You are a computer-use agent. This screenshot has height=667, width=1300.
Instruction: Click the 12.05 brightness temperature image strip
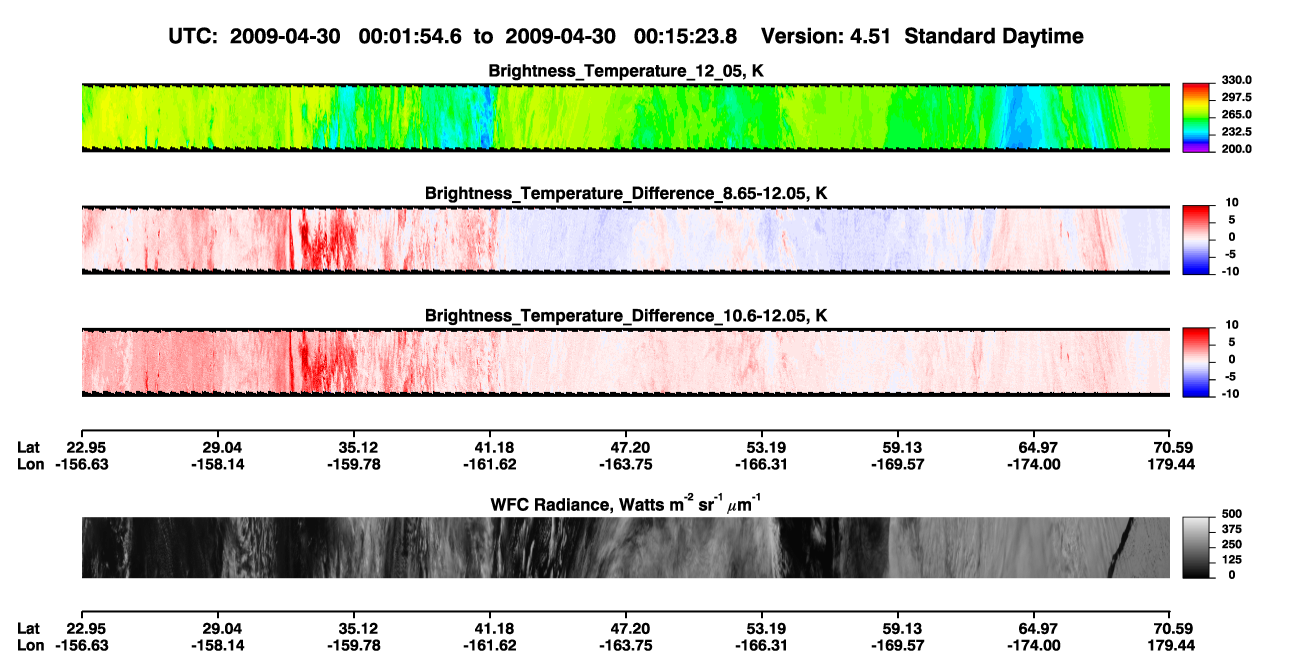tap(625, 117)
